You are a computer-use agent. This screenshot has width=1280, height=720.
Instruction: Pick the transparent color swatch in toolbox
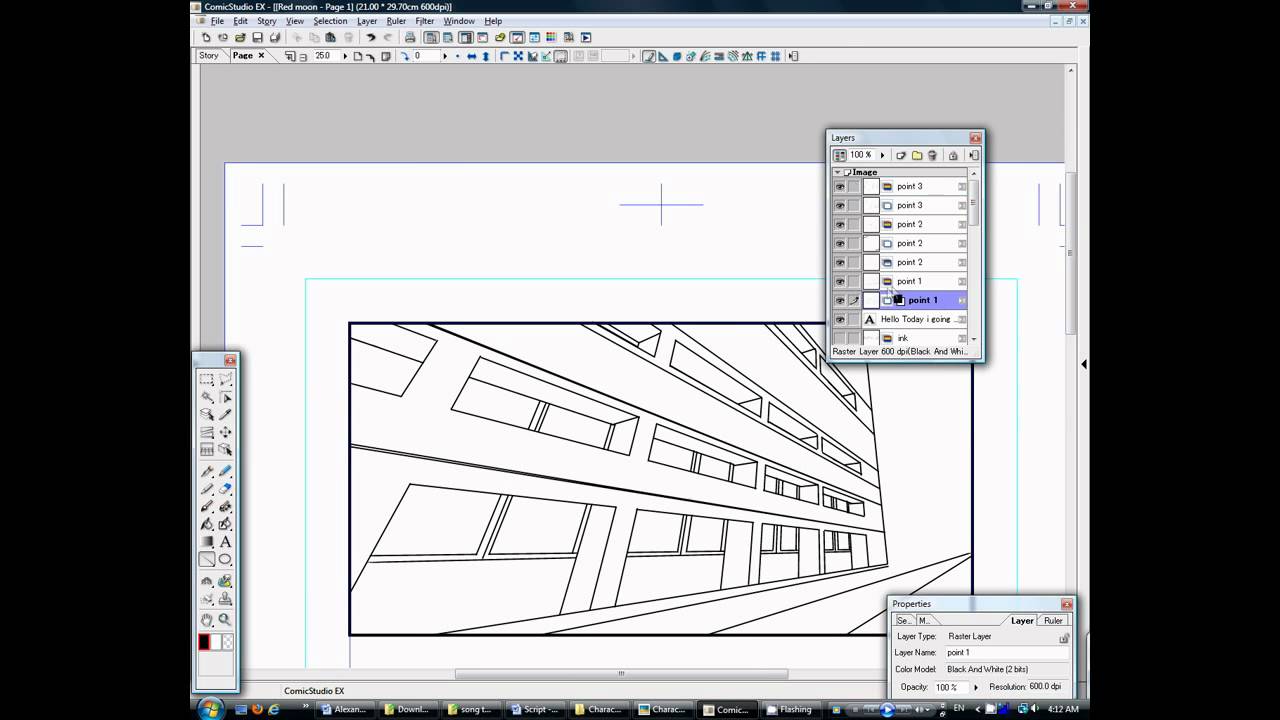[228, 642]
